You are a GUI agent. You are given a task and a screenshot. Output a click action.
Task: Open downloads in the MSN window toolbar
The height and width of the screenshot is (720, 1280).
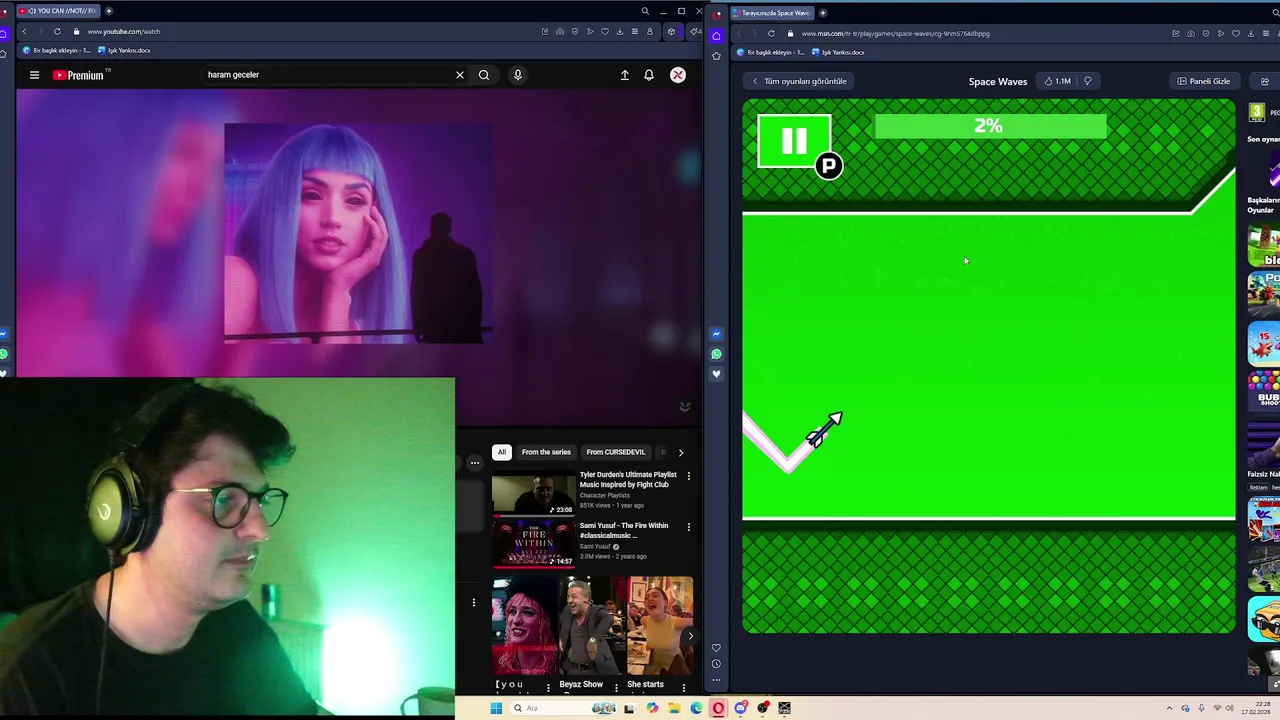[x=1251, y=33]
